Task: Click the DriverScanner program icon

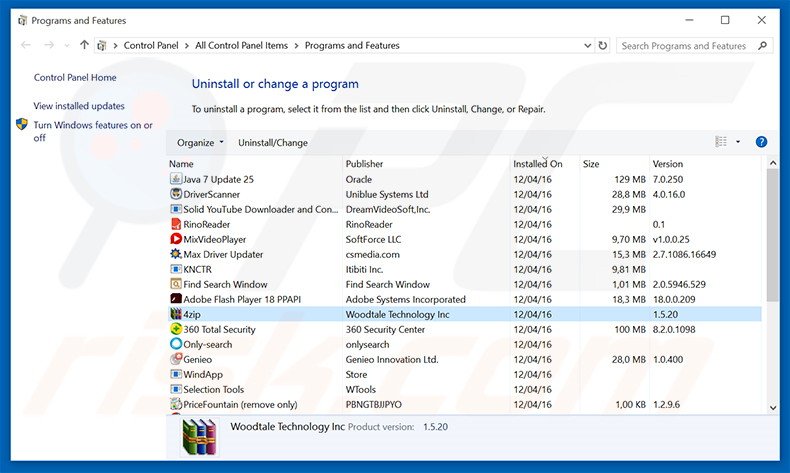Action: 176,194
